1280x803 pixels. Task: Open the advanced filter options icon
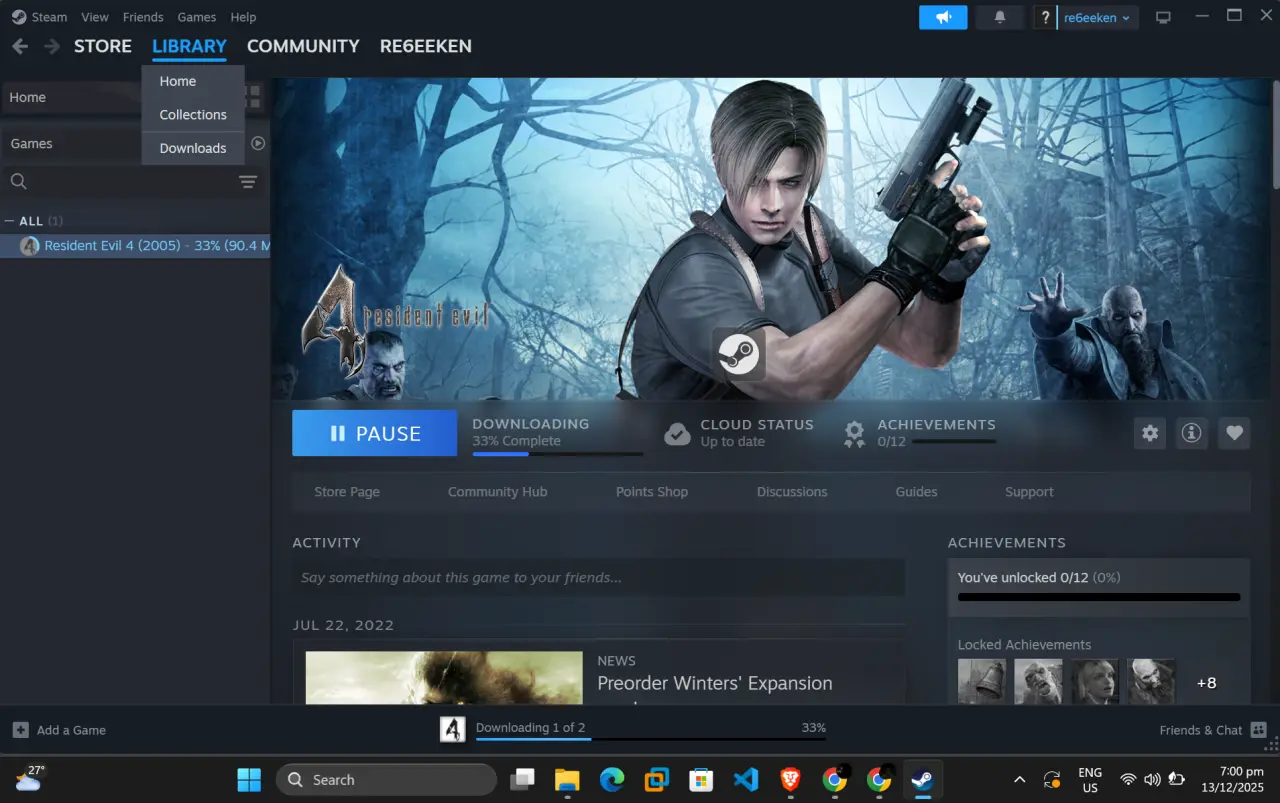coord(248,181)
